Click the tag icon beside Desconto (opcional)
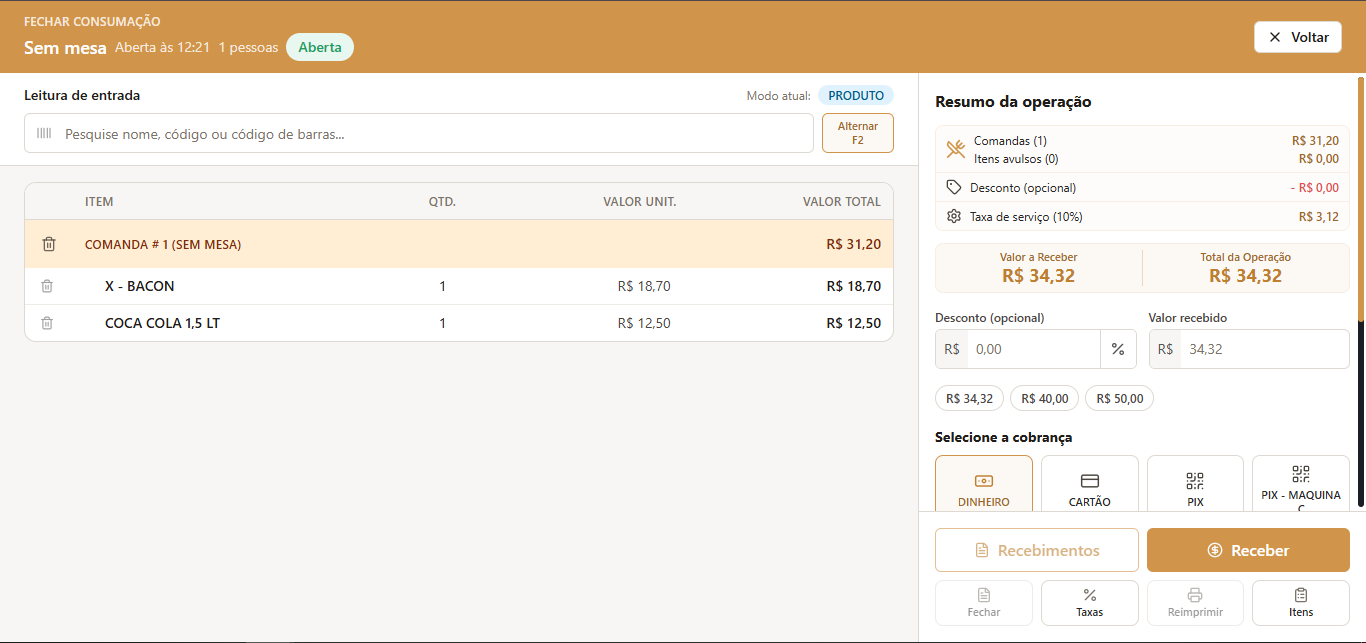Viewport: 1366px width, 643px height. pos(954,187)
